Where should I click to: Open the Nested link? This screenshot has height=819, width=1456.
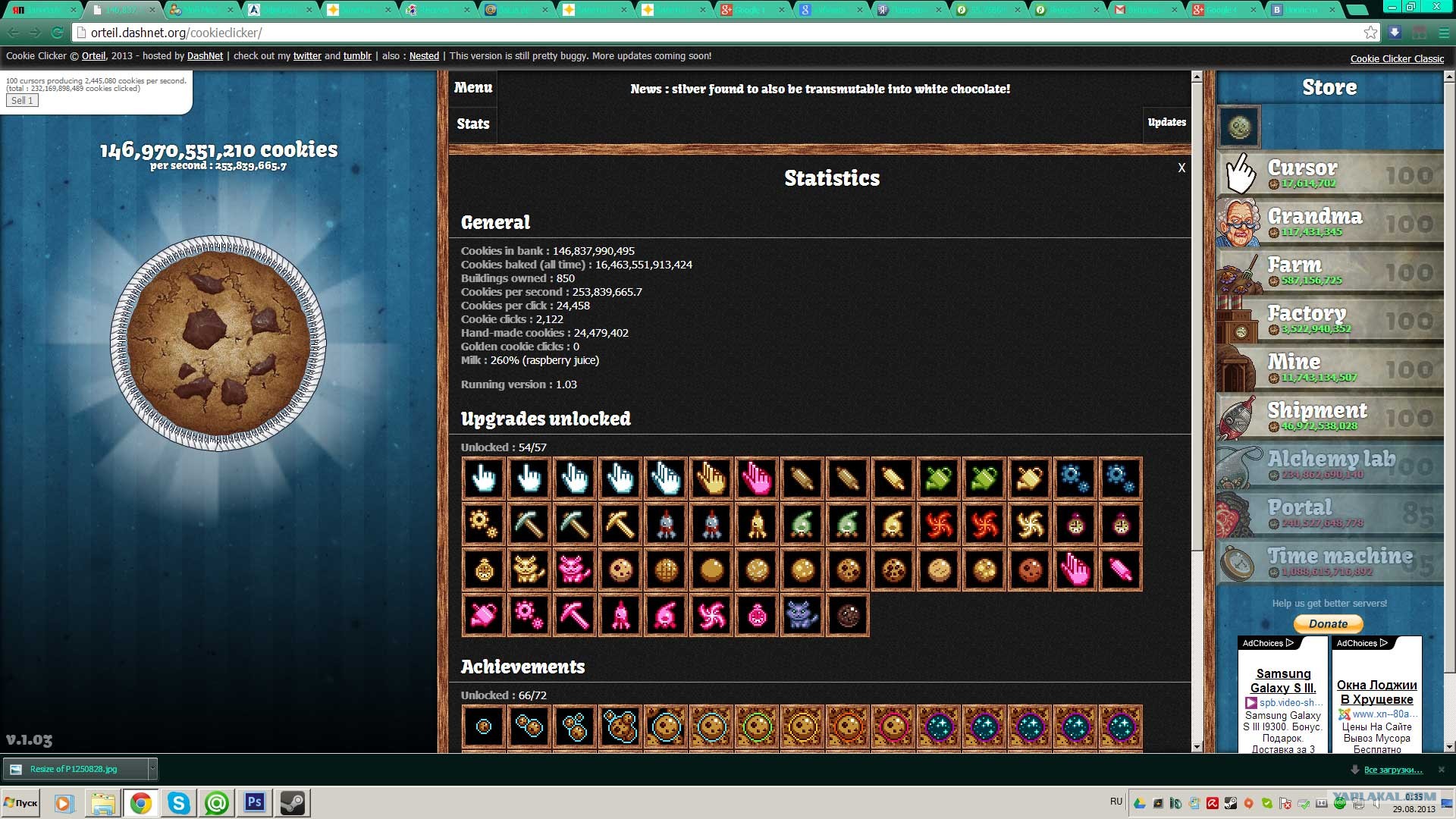click(424, 56)
